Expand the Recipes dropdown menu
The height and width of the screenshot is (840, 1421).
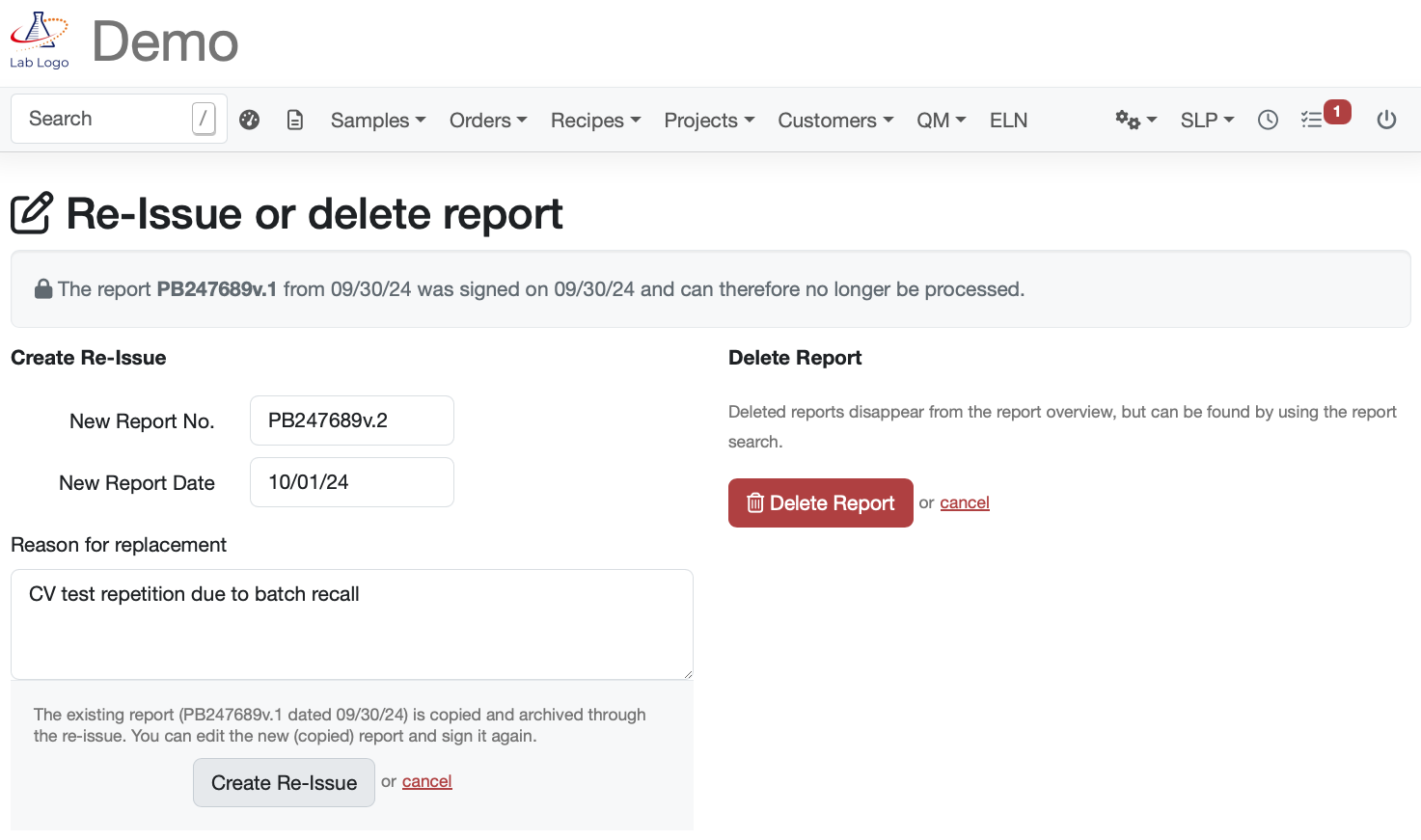(x=595, y=121)
